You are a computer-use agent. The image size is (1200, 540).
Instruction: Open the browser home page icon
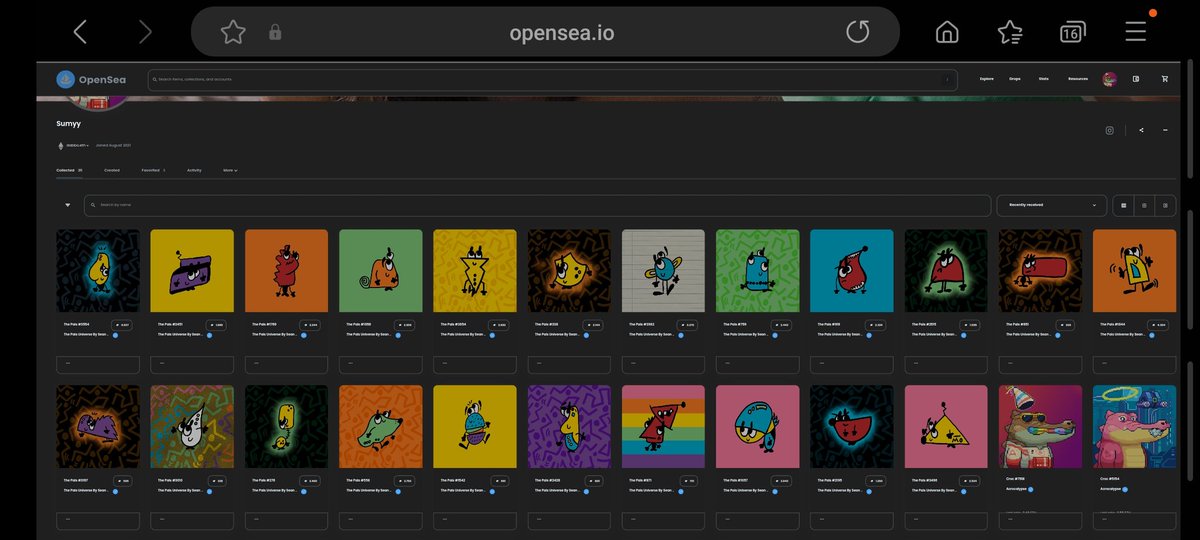pos(946,32)
